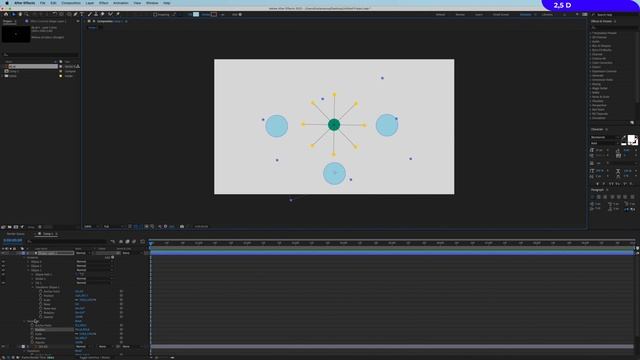The width and height of the screenshot is (640, 360).
Task: Toggle stopwatch for shape Skew Axis
Action: tap(41, 309)
